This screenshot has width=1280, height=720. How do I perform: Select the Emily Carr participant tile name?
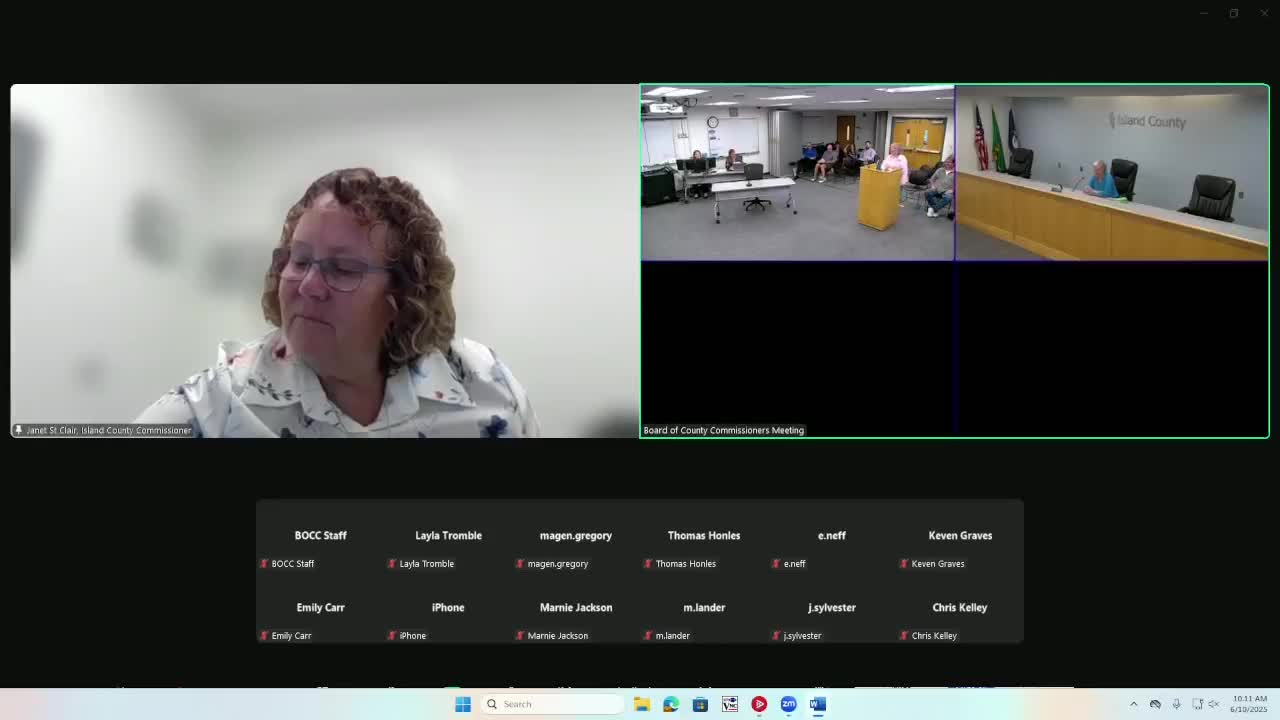tap(320, 608)
